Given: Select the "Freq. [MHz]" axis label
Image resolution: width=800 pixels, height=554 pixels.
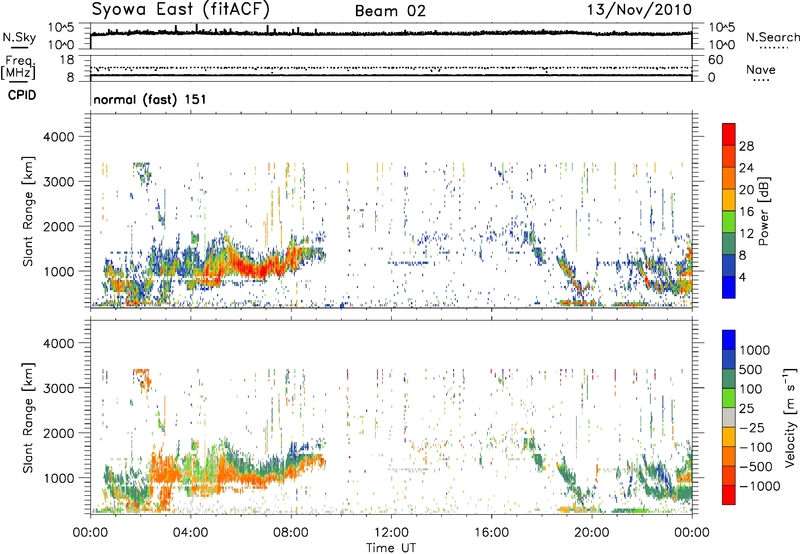Looking at the screenshot, I should pyautogui.click(x=18, y=68).
